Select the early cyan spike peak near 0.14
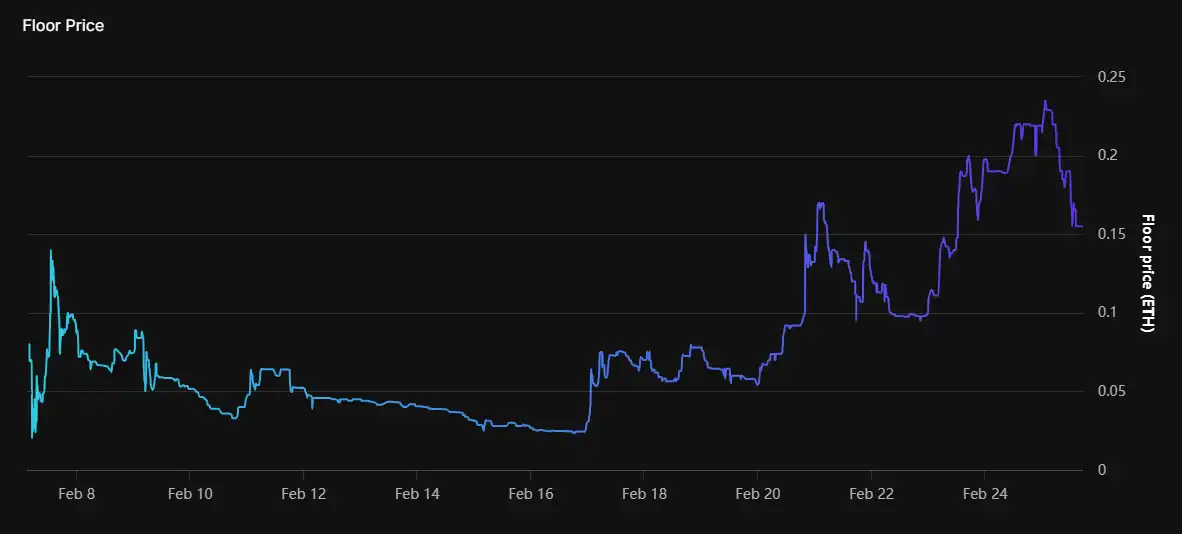The height and width of the screenshot is (534, 1182). point(50,251)
